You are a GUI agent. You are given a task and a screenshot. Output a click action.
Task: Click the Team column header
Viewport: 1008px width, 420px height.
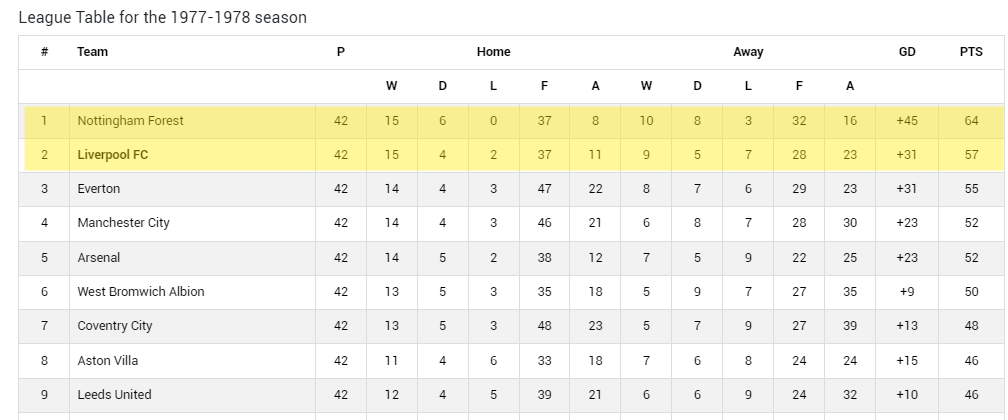[92, 52]
